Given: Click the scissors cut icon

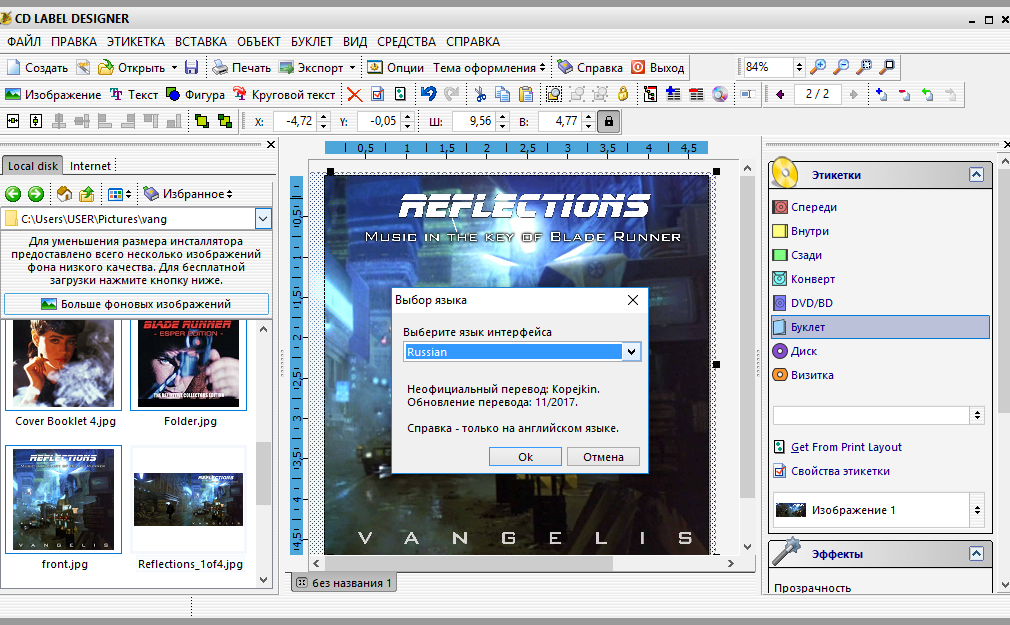Looking at the screenshot, I should click(480, 95).
